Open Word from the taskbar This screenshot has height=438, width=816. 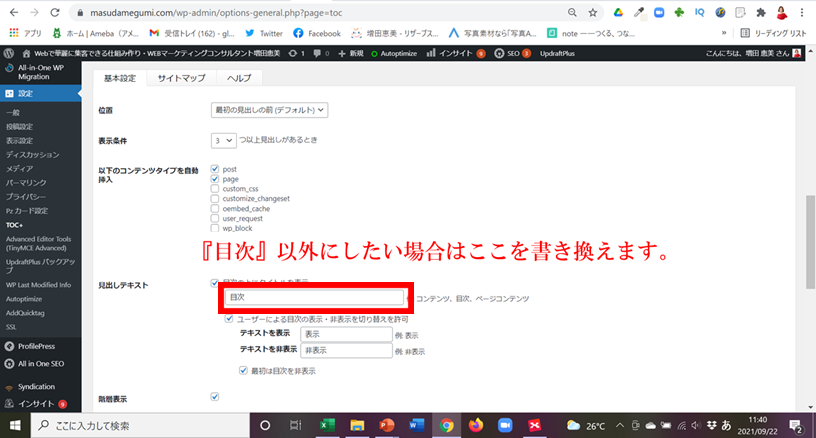point(416,426)
